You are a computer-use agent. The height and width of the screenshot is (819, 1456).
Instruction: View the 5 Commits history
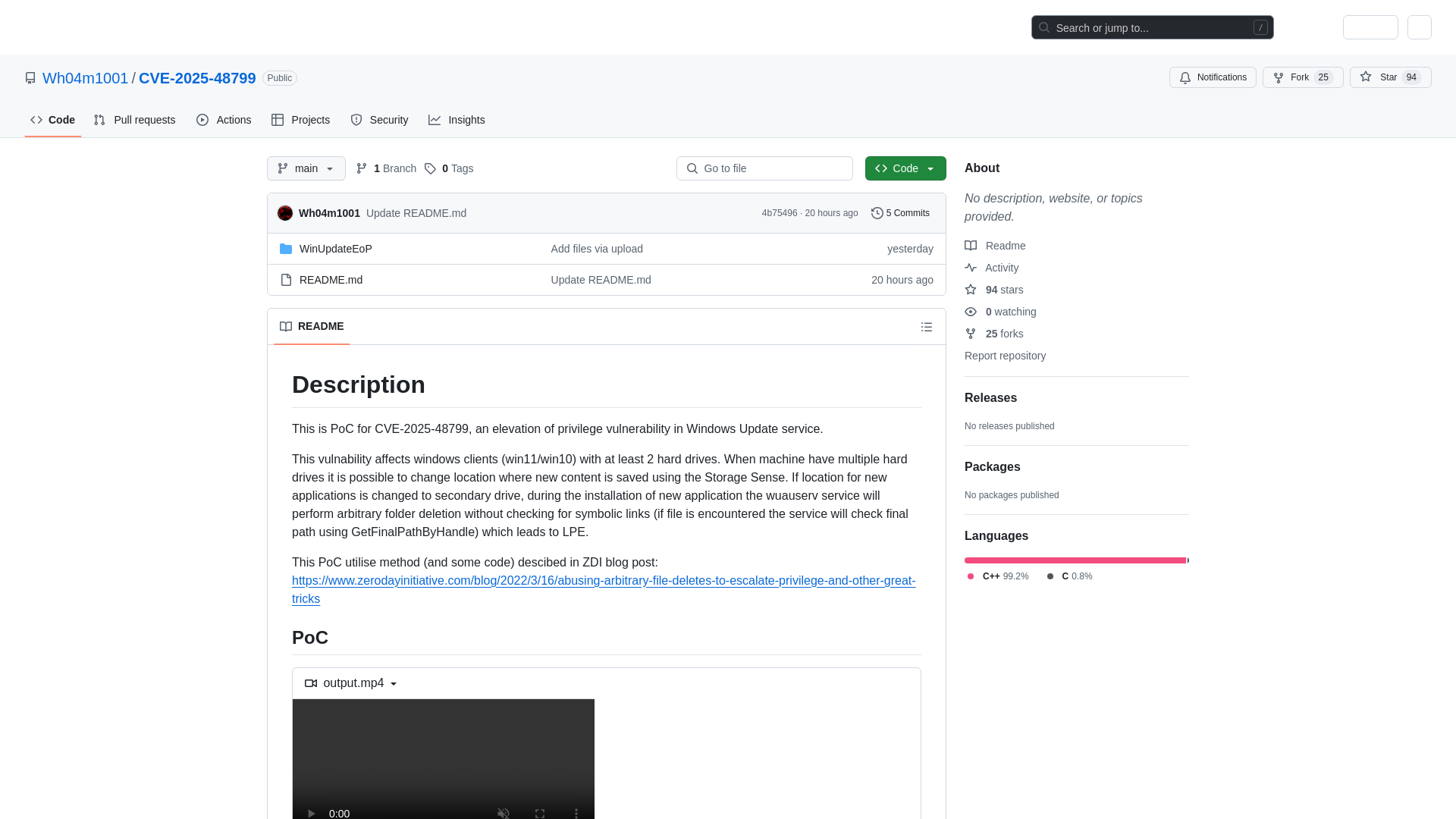click(x=900, y=213)
